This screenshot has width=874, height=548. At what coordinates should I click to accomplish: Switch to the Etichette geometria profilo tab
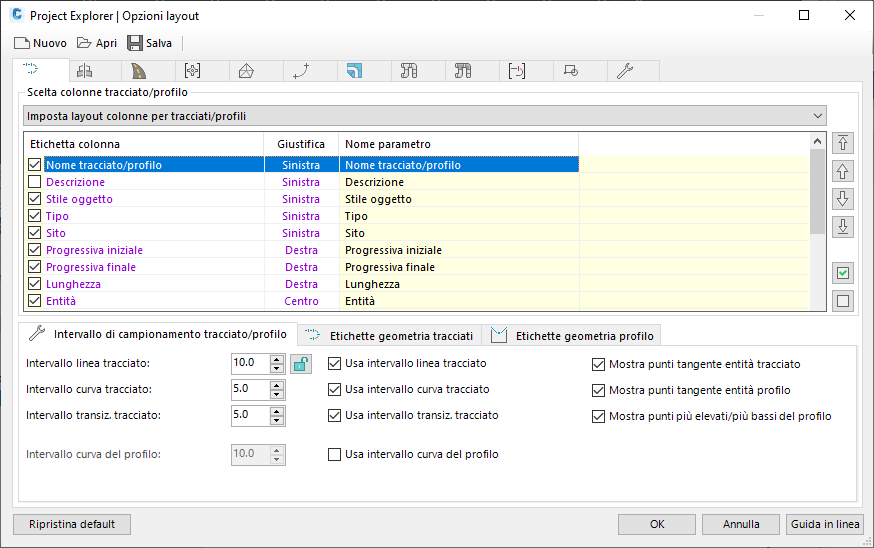(x=571, y=336)
